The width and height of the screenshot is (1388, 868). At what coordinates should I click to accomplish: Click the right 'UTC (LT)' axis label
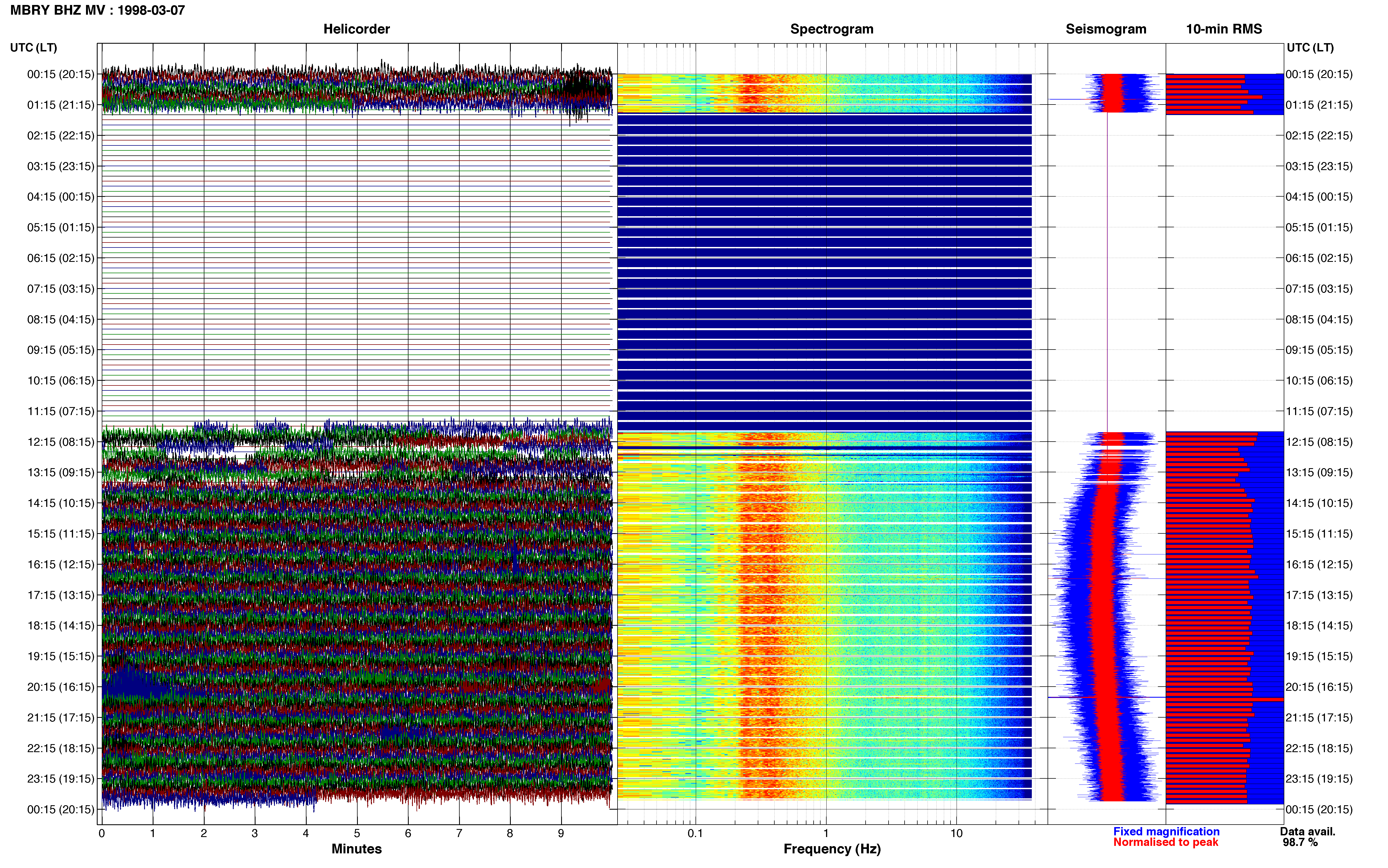[1311, 48]
